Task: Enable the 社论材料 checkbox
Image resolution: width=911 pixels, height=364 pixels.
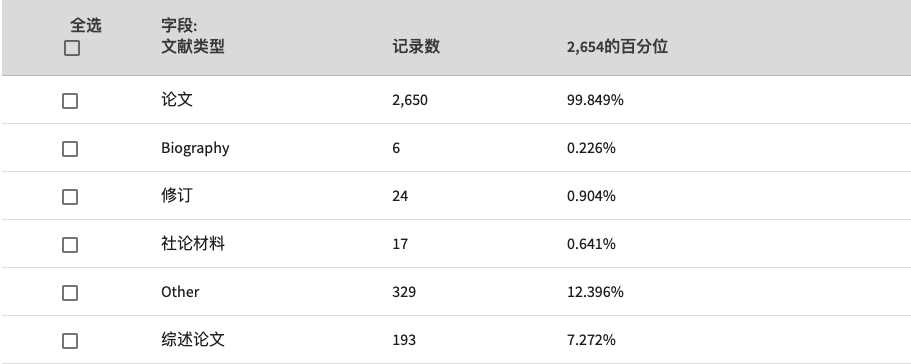Action: tap(70, 245)
